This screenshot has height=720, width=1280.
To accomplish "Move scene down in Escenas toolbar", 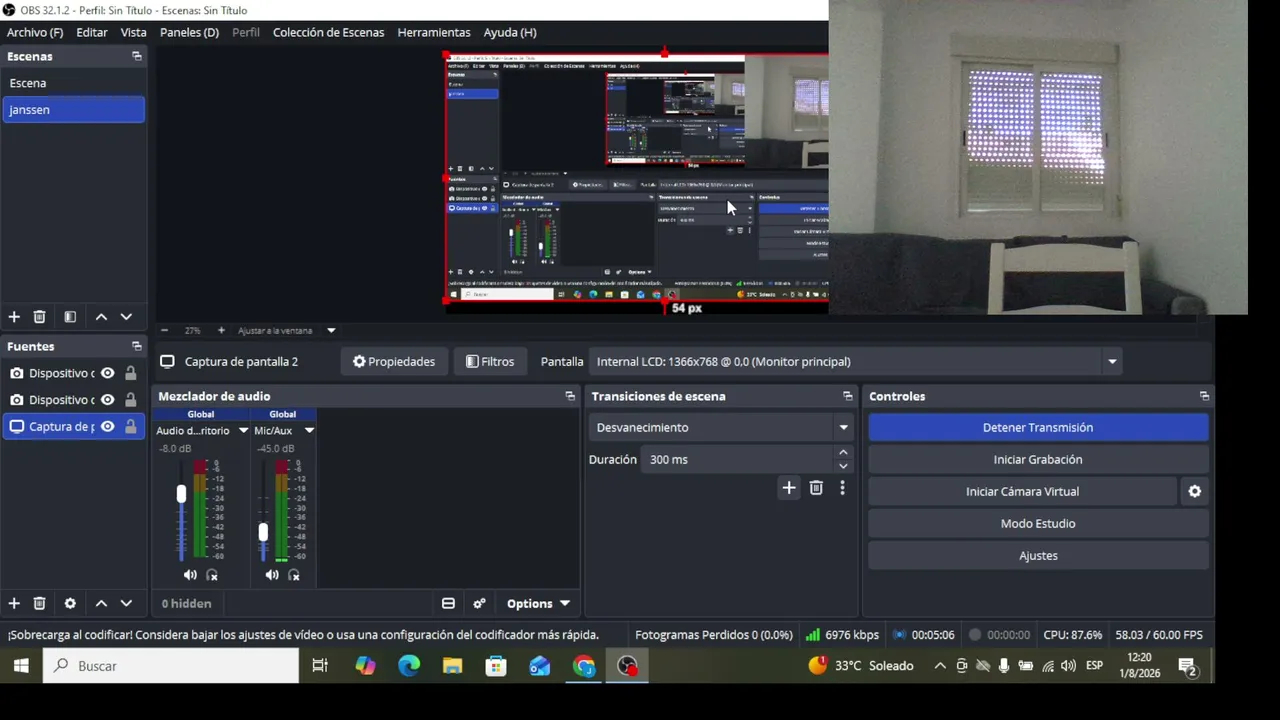I will tap(126, 317).
